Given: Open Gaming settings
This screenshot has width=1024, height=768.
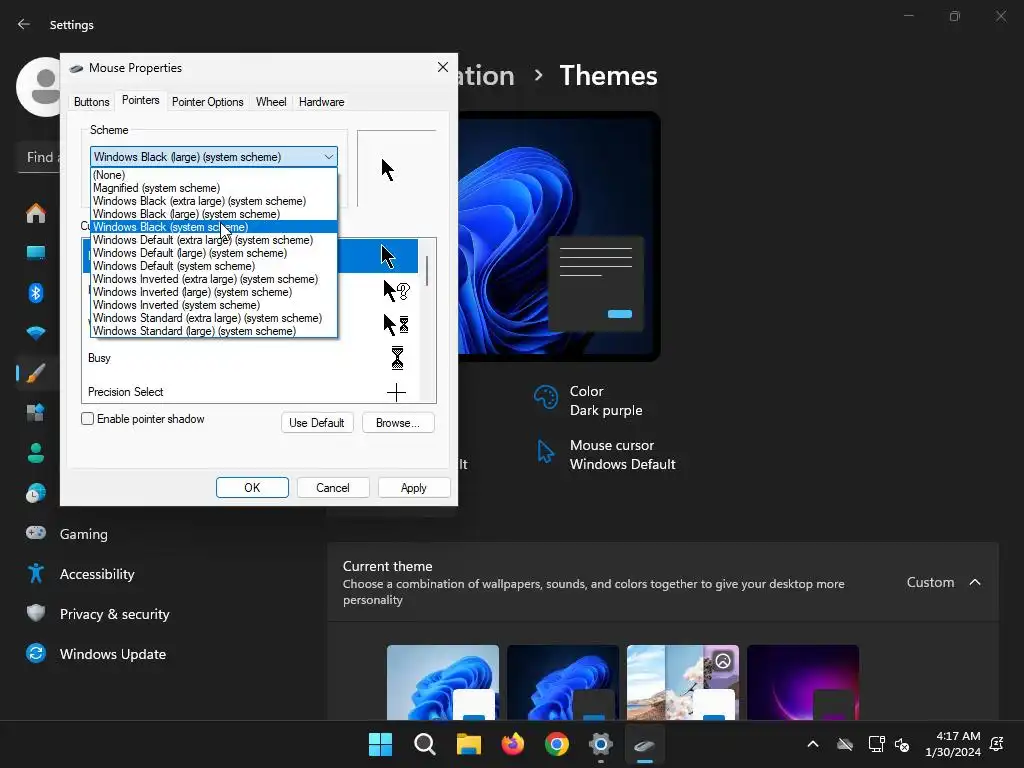Looking at the screenshot, I should pyautogui.click(x=84, y=534).
